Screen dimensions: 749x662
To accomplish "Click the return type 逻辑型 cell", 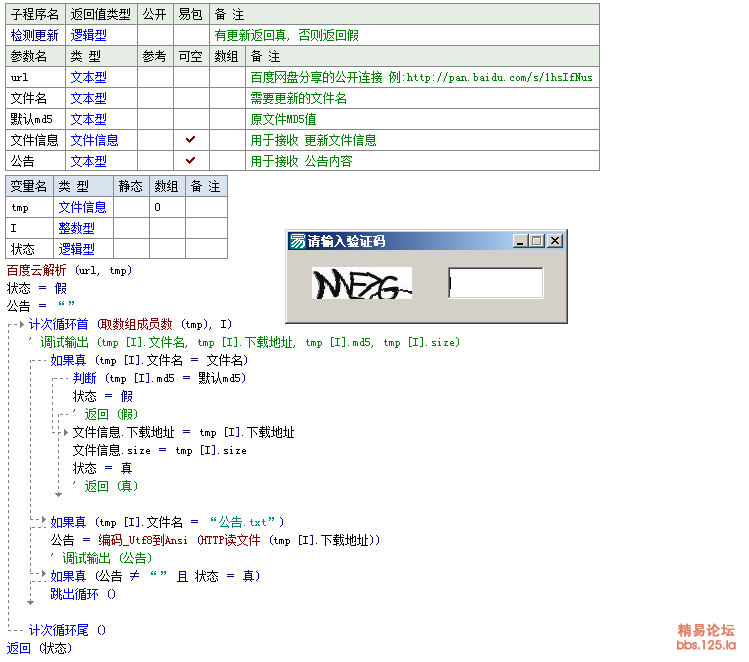I will coord(101,35).
